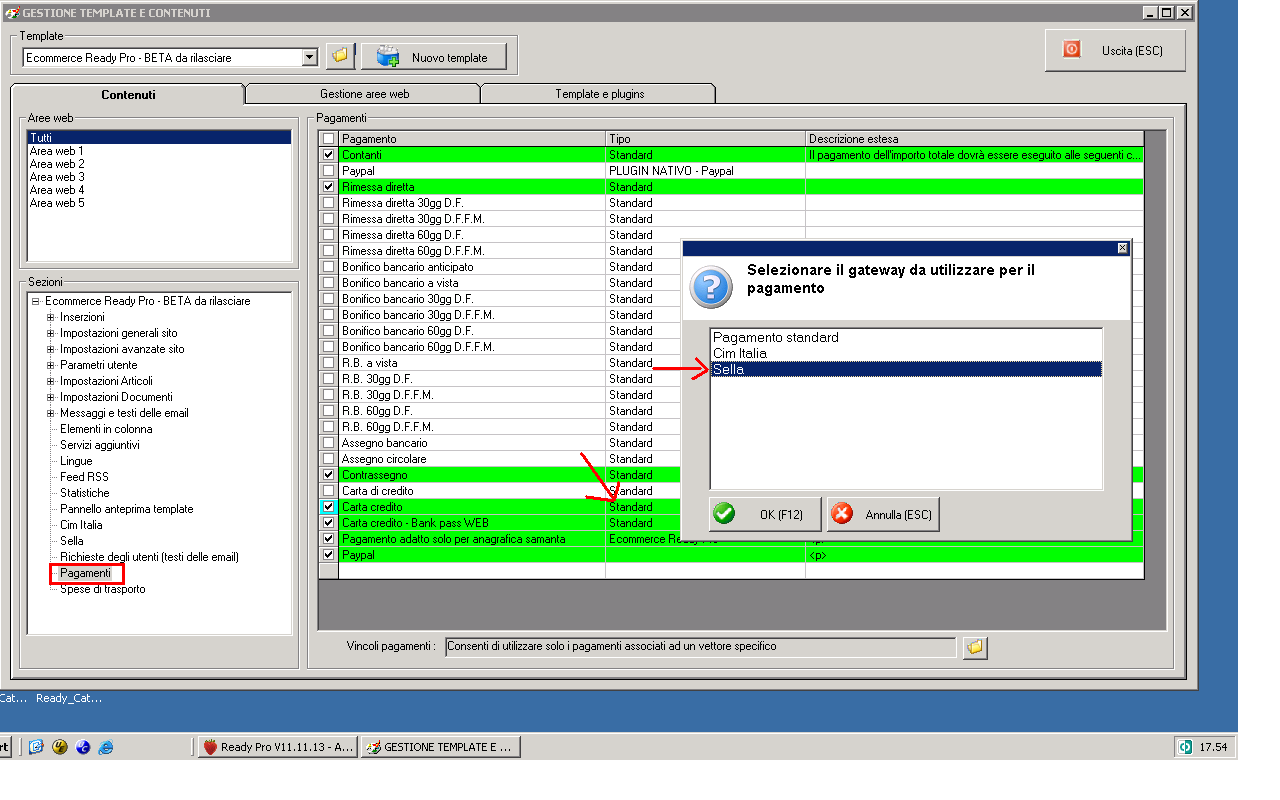Image resolution: width=1280 pixels, height=800 pixels.
Task: Expand the Inserzioni tree node
Action: coord(51,317)
